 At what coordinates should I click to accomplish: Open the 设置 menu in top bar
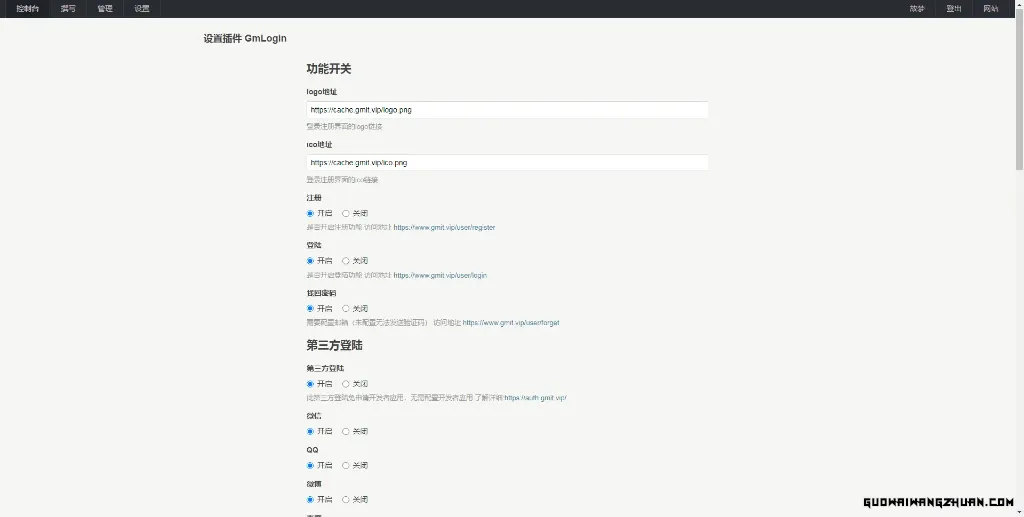(x=142, y=8)
